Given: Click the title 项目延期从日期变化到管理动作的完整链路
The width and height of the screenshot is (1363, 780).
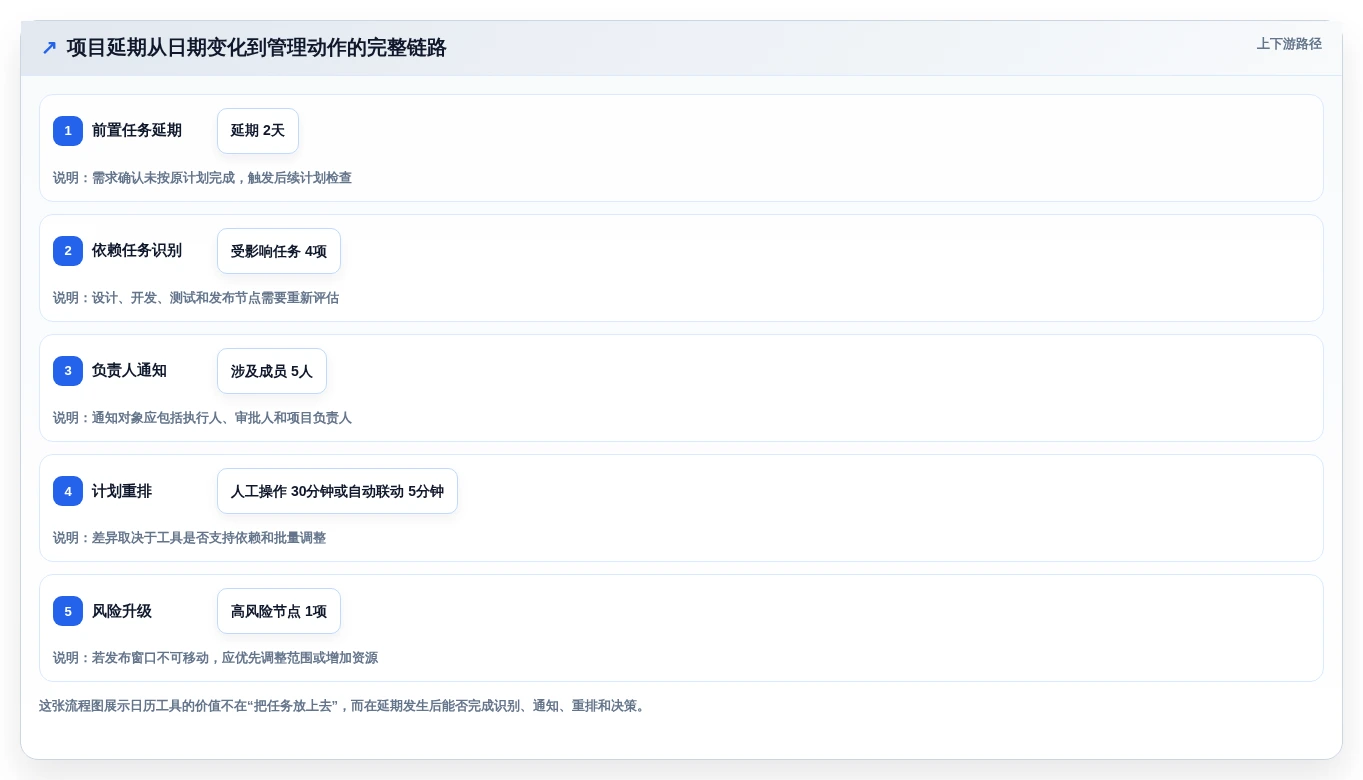Looking at the screenshot, I should click(x=256, y=48).
